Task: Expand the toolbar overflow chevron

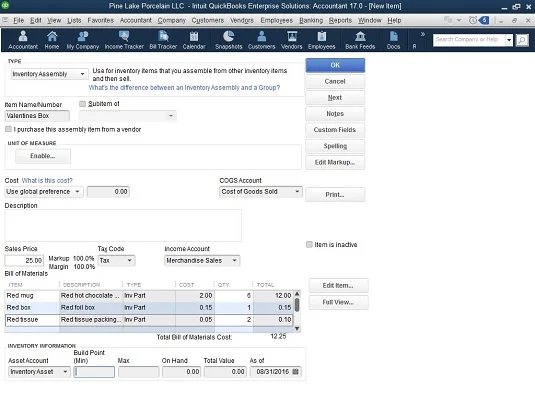Action: [423, 34]
